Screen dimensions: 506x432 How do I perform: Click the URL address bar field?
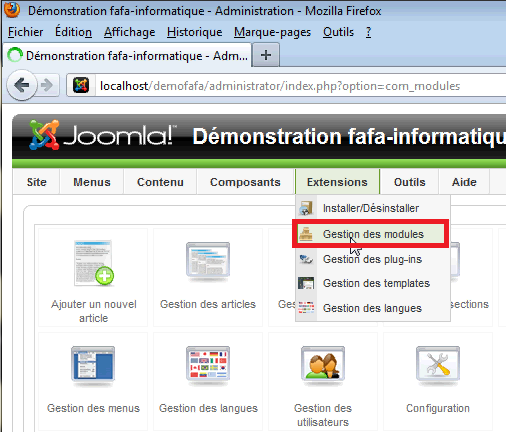(x=287, y=86)
